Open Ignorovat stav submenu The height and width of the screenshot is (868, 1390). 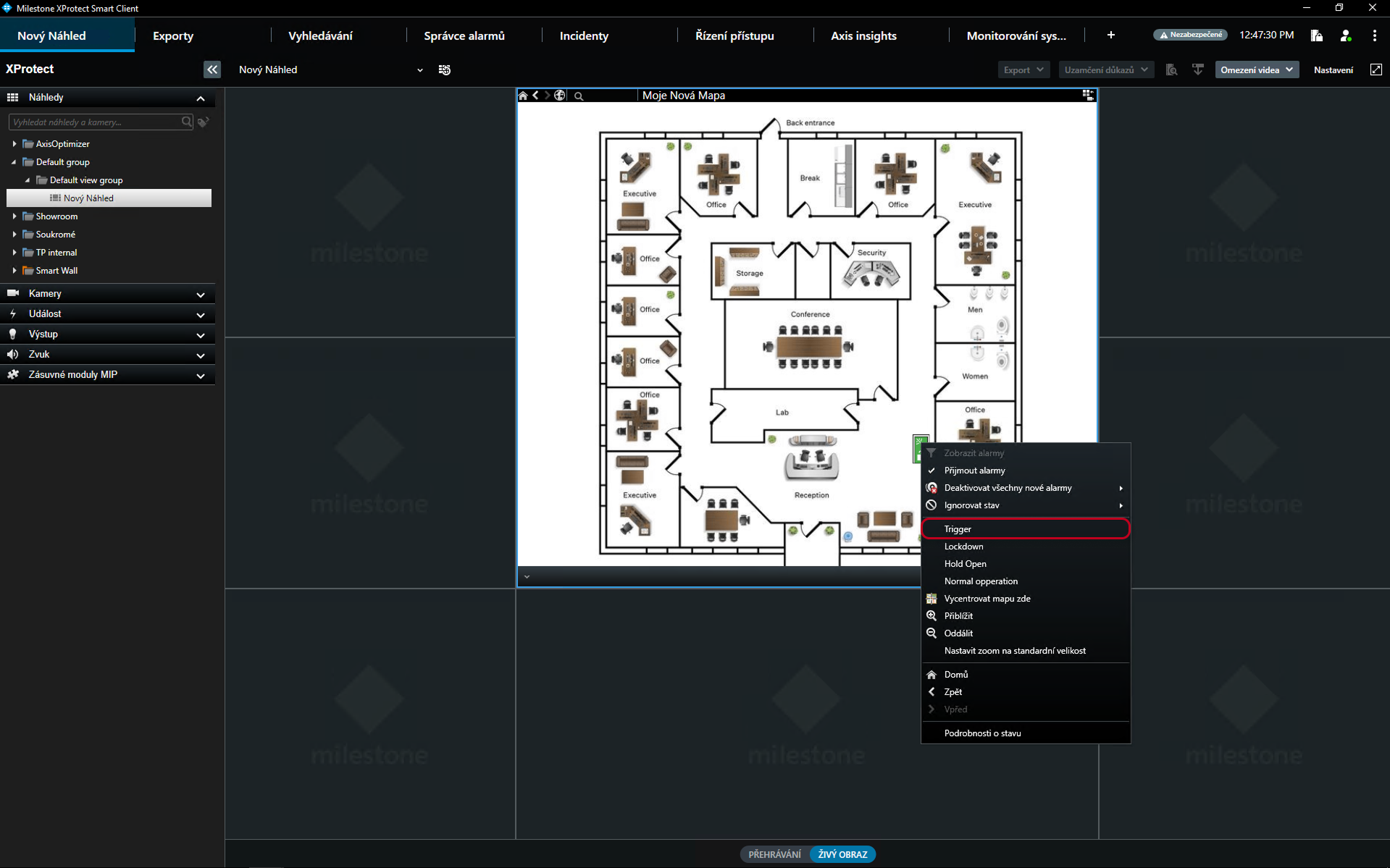tap(1025, 505)
